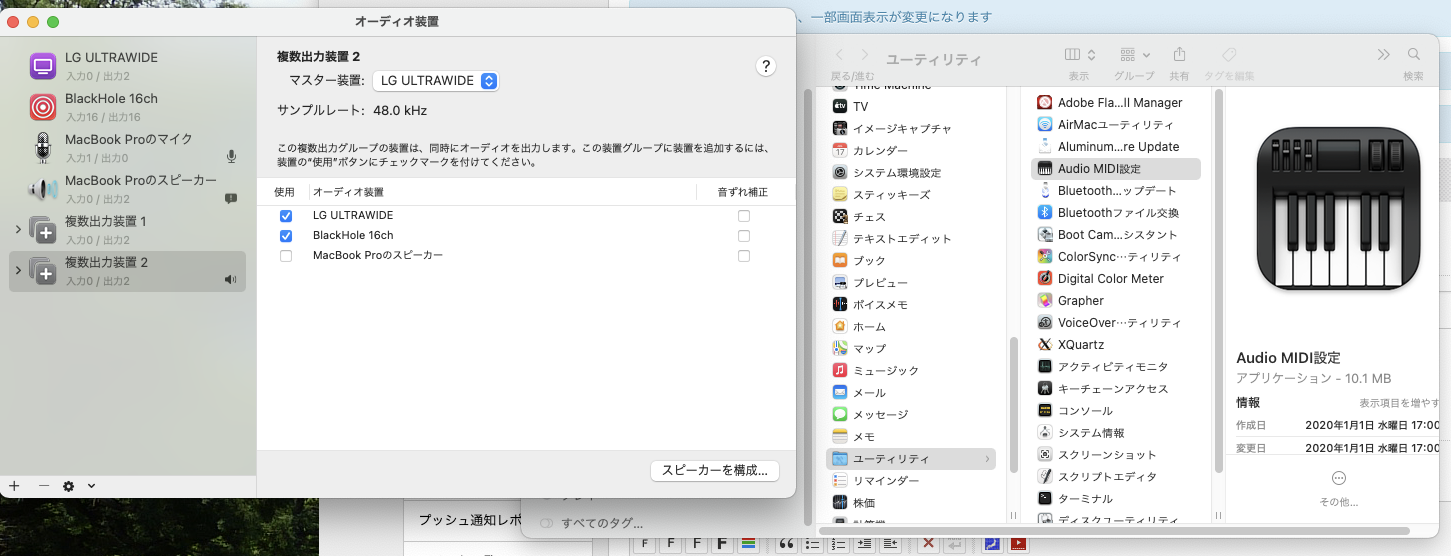Screen dimensions: 1451x556
Task: Select Grapher app in Finder list
Action: tap(1116, 301)
